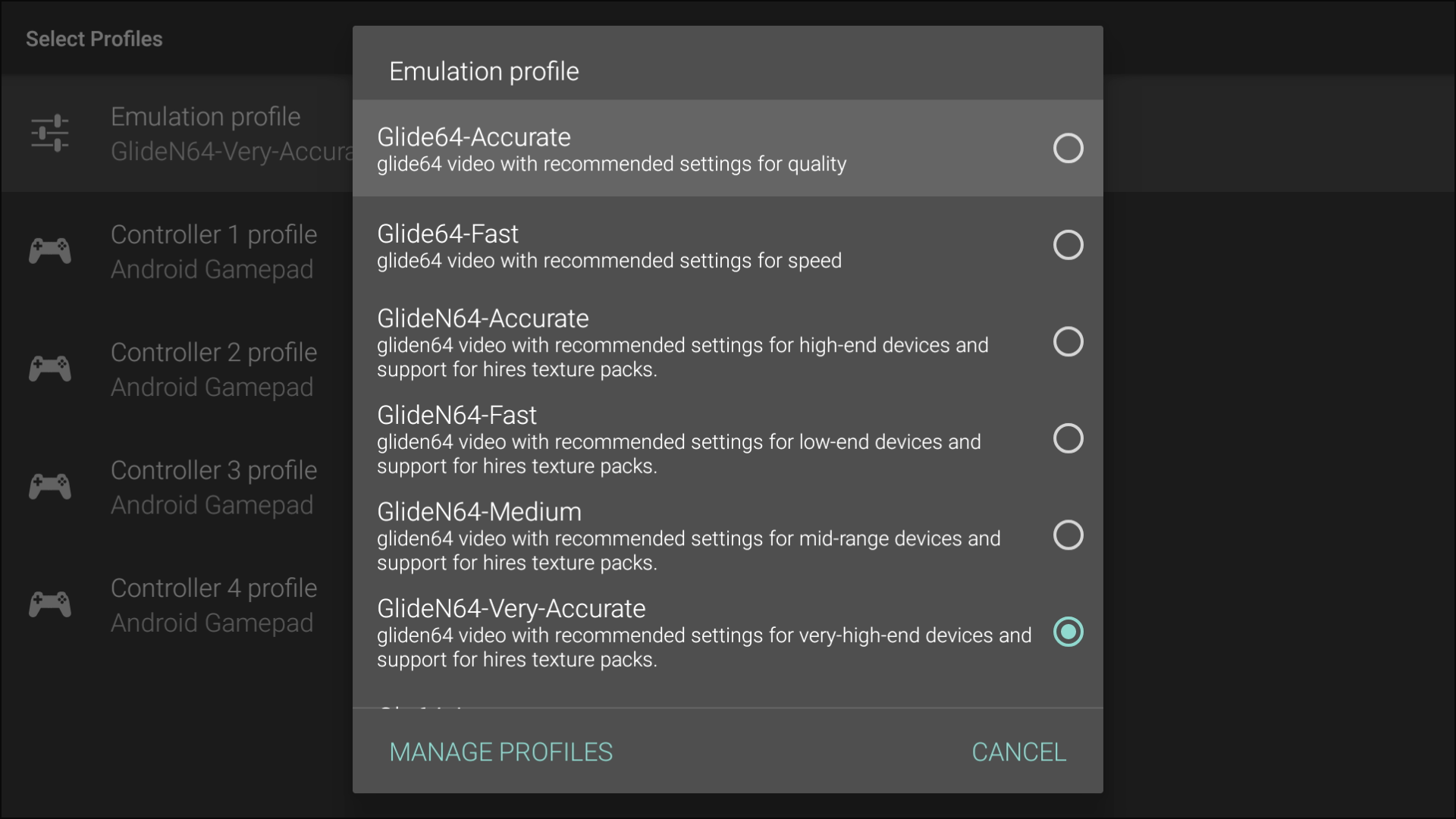
Task: Open Manage Profiles
Action: pos(500,752)
